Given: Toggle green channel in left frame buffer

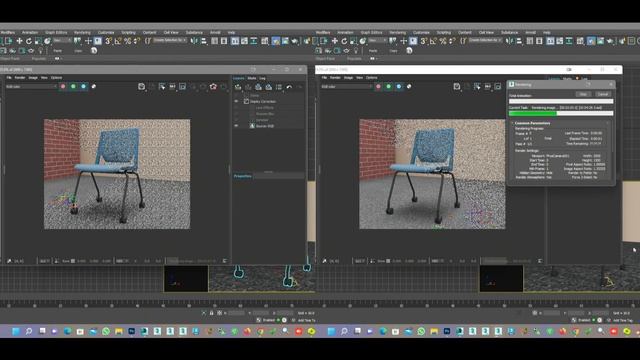Looking at the screenshot, I should (73, 87).
